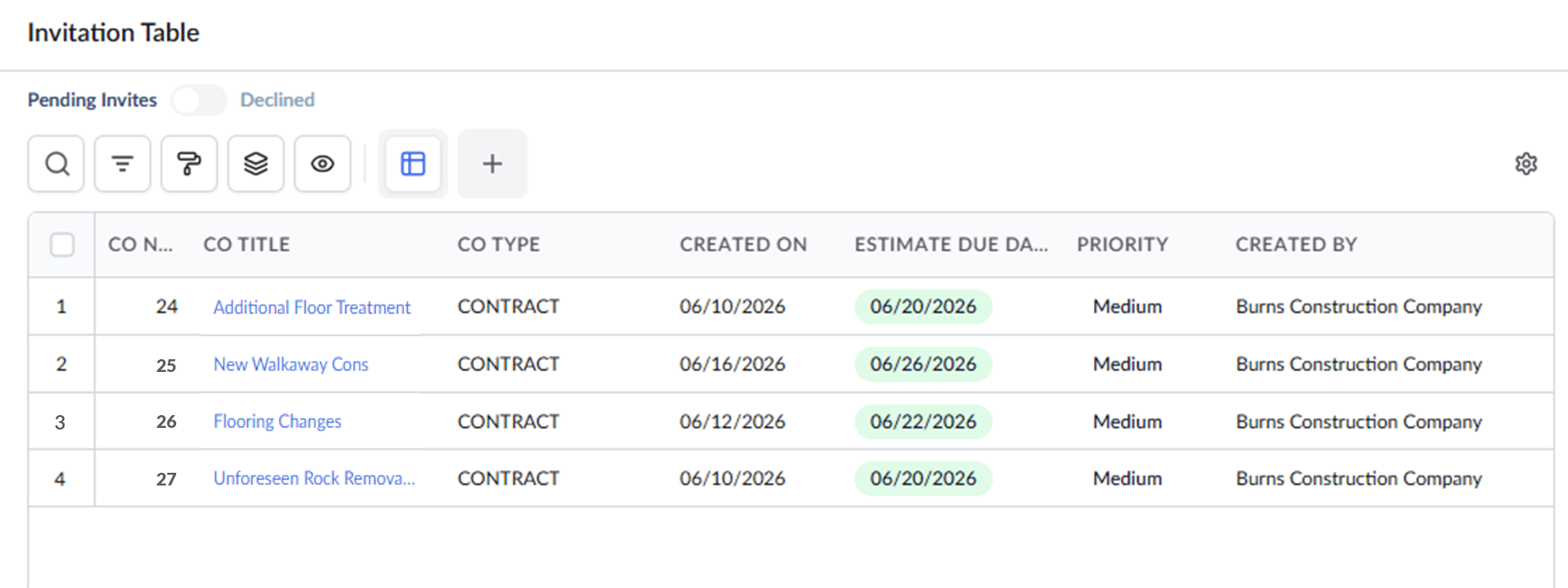Open the layers grouping icon
1568x588 pixels.
pos(256,164)
